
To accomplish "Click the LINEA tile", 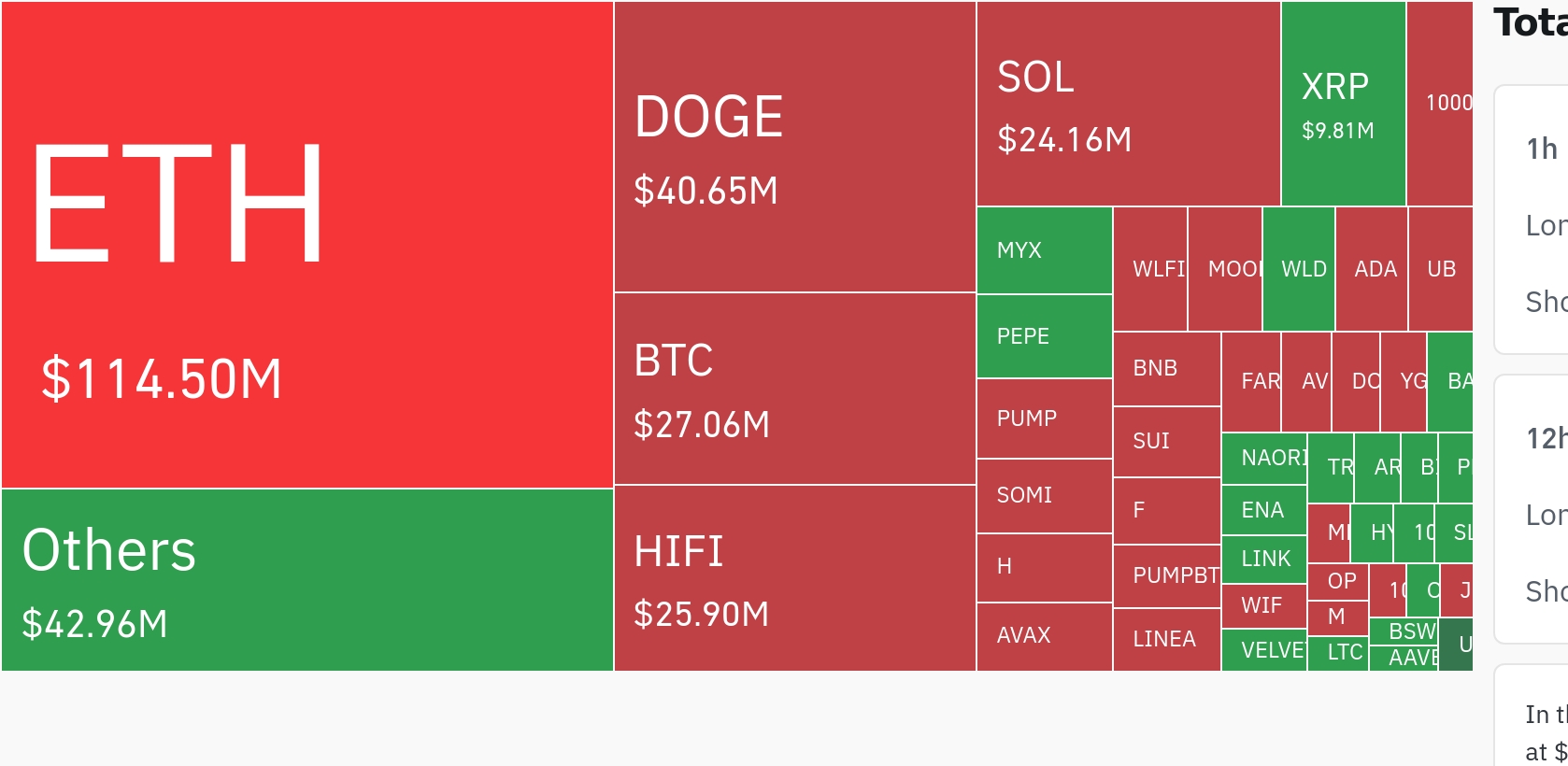I will (x=1166, y=639).
